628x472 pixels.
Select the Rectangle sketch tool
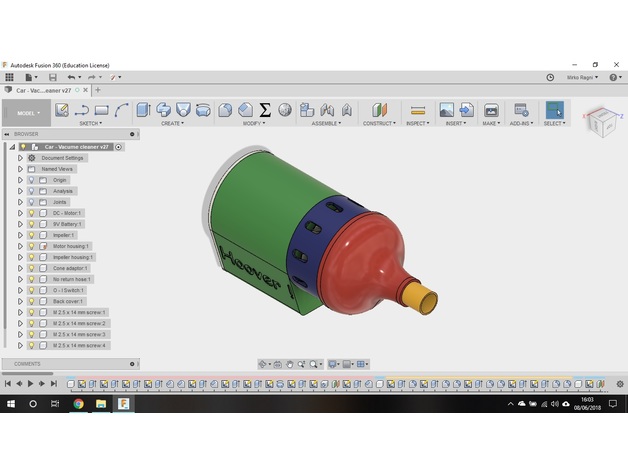(x=102, y=110)
